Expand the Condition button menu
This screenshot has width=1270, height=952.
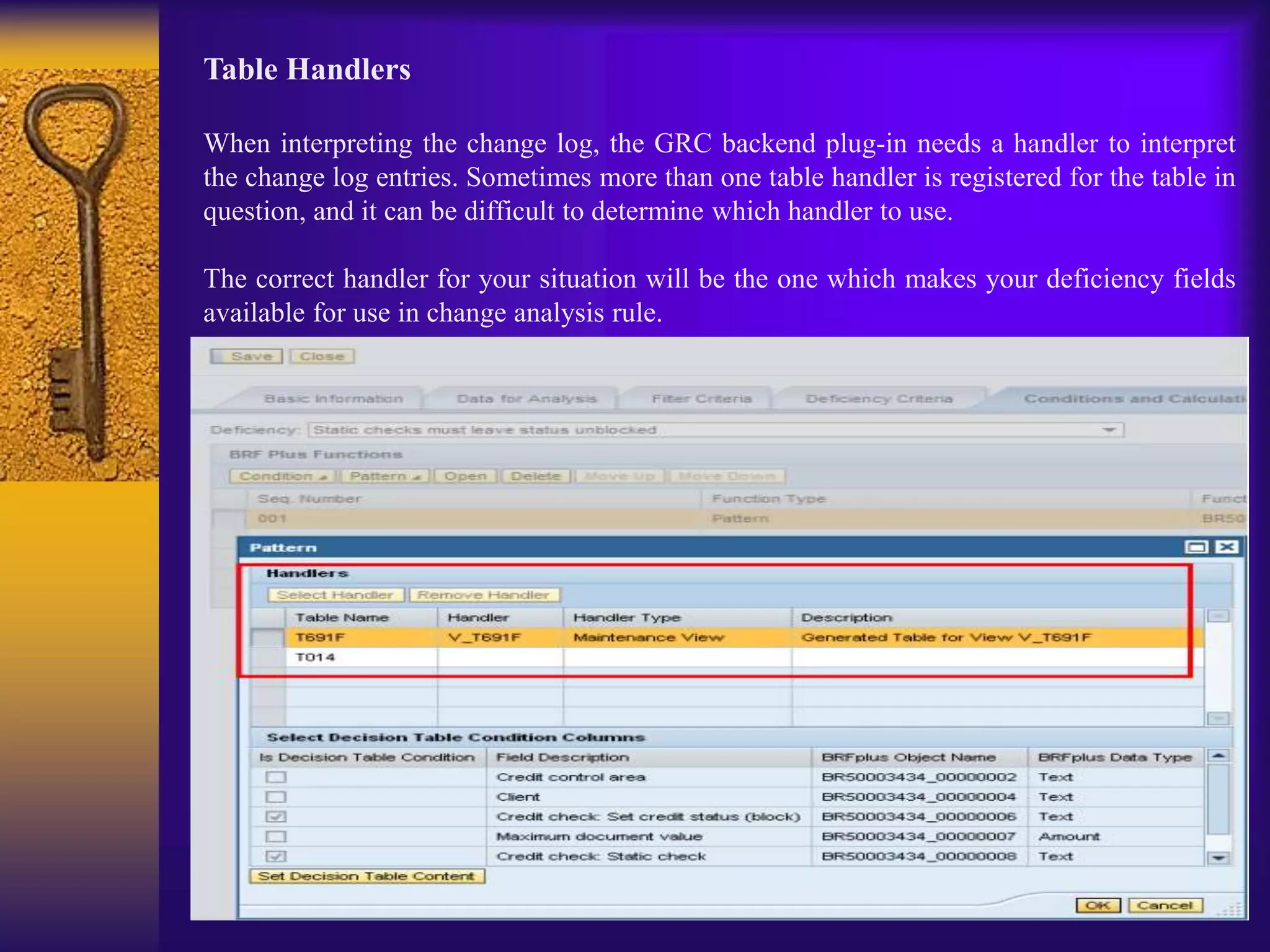pos(282,476)
